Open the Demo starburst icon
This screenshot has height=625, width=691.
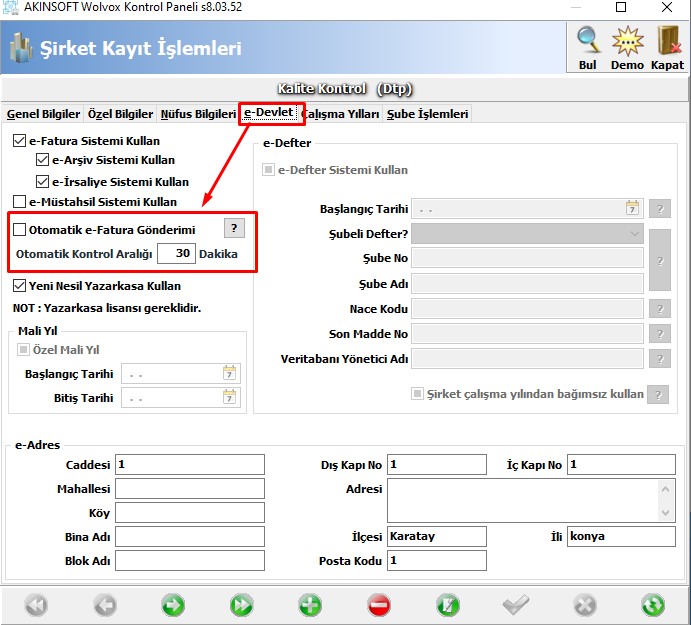click(628, 41)
